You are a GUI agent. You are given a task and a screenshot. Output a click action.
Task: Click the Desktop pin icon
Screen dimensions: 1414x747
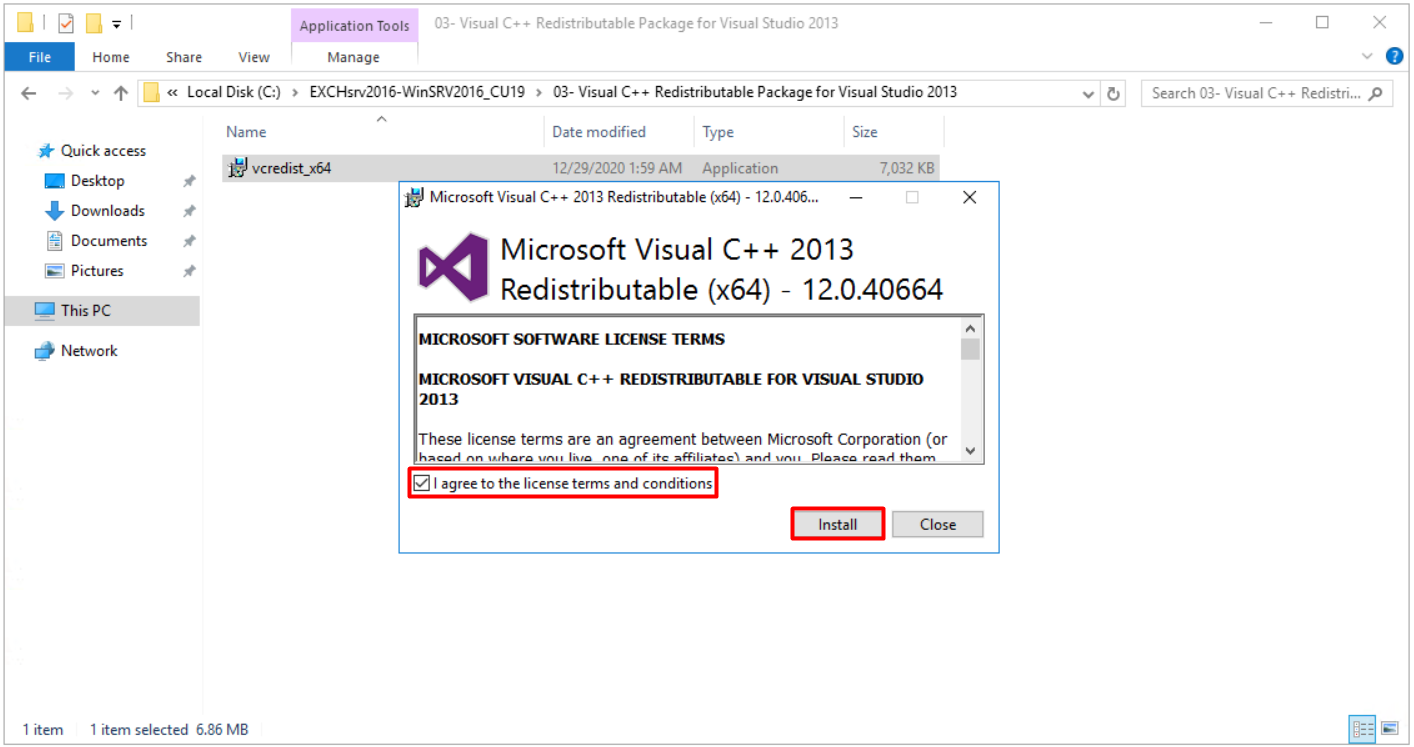189,182
